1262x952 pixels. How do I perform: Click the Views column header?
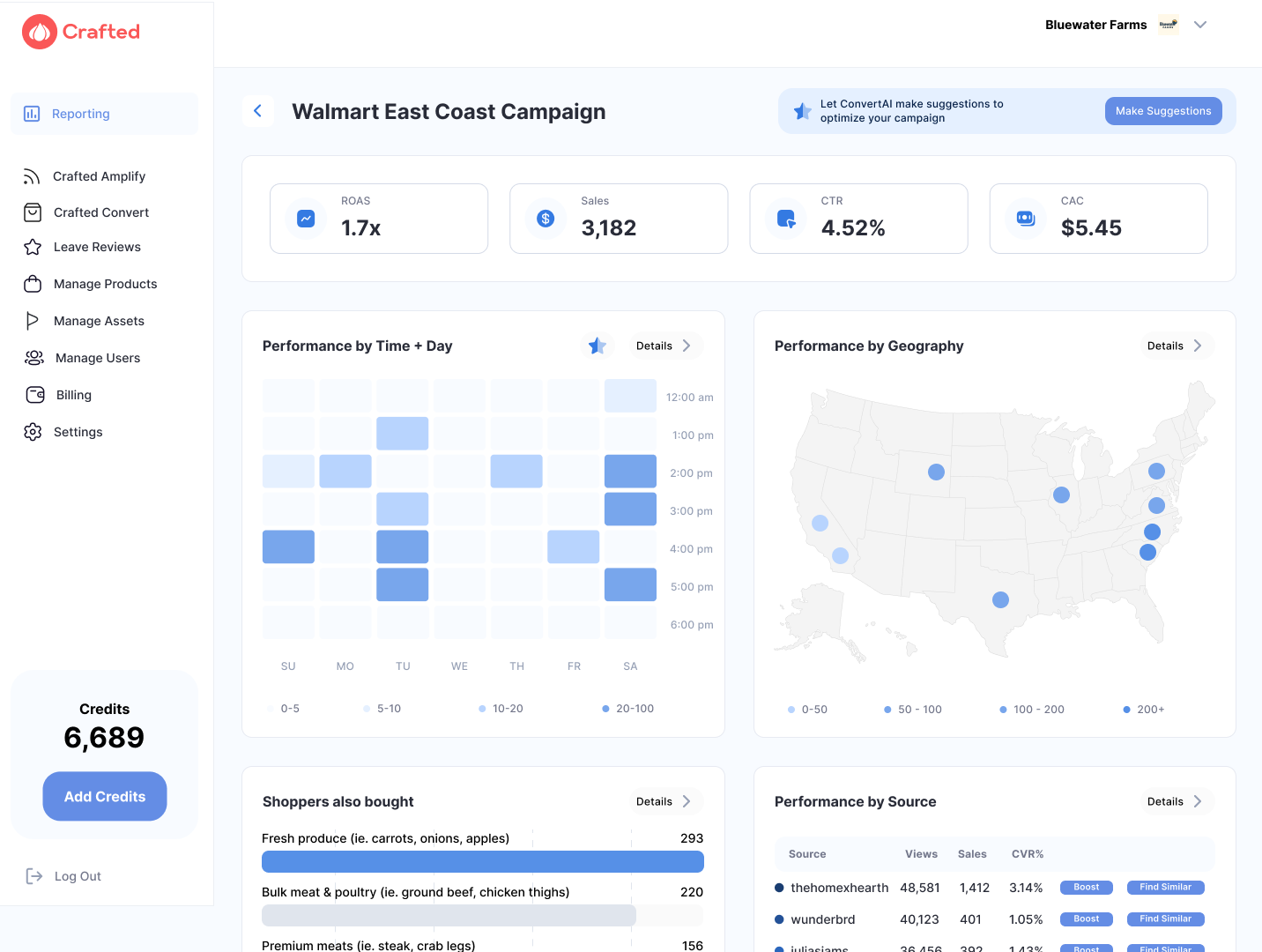(921, 854)
